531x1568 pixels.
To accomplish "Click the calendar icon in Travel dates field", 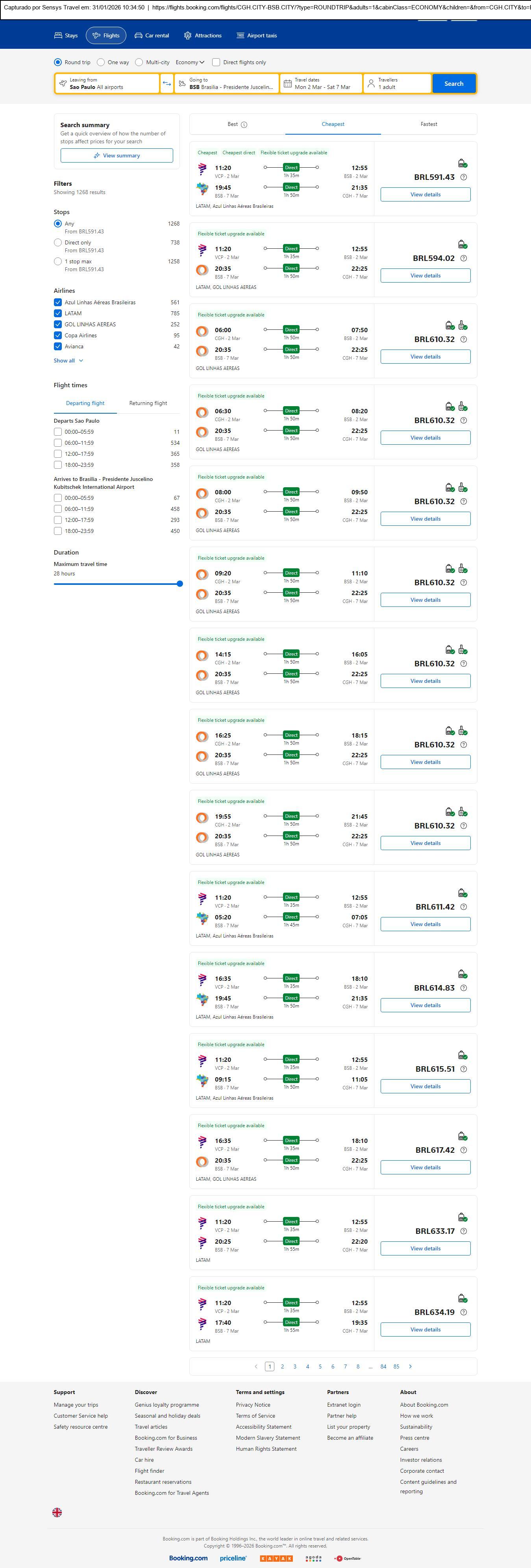I will coord(287,83).
